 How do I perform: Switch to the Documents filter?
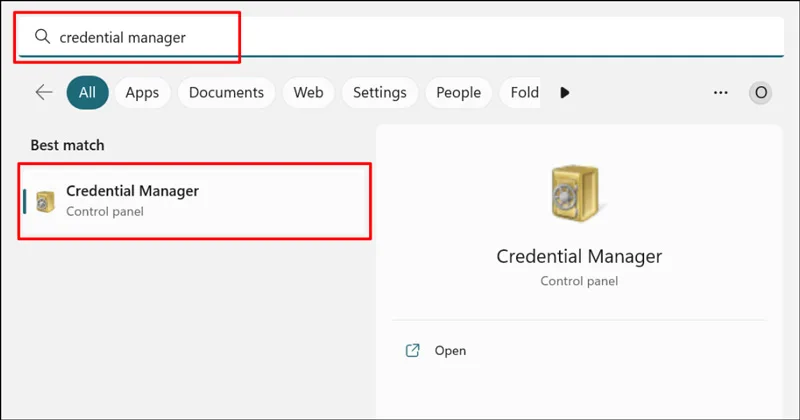click(227, 92)
